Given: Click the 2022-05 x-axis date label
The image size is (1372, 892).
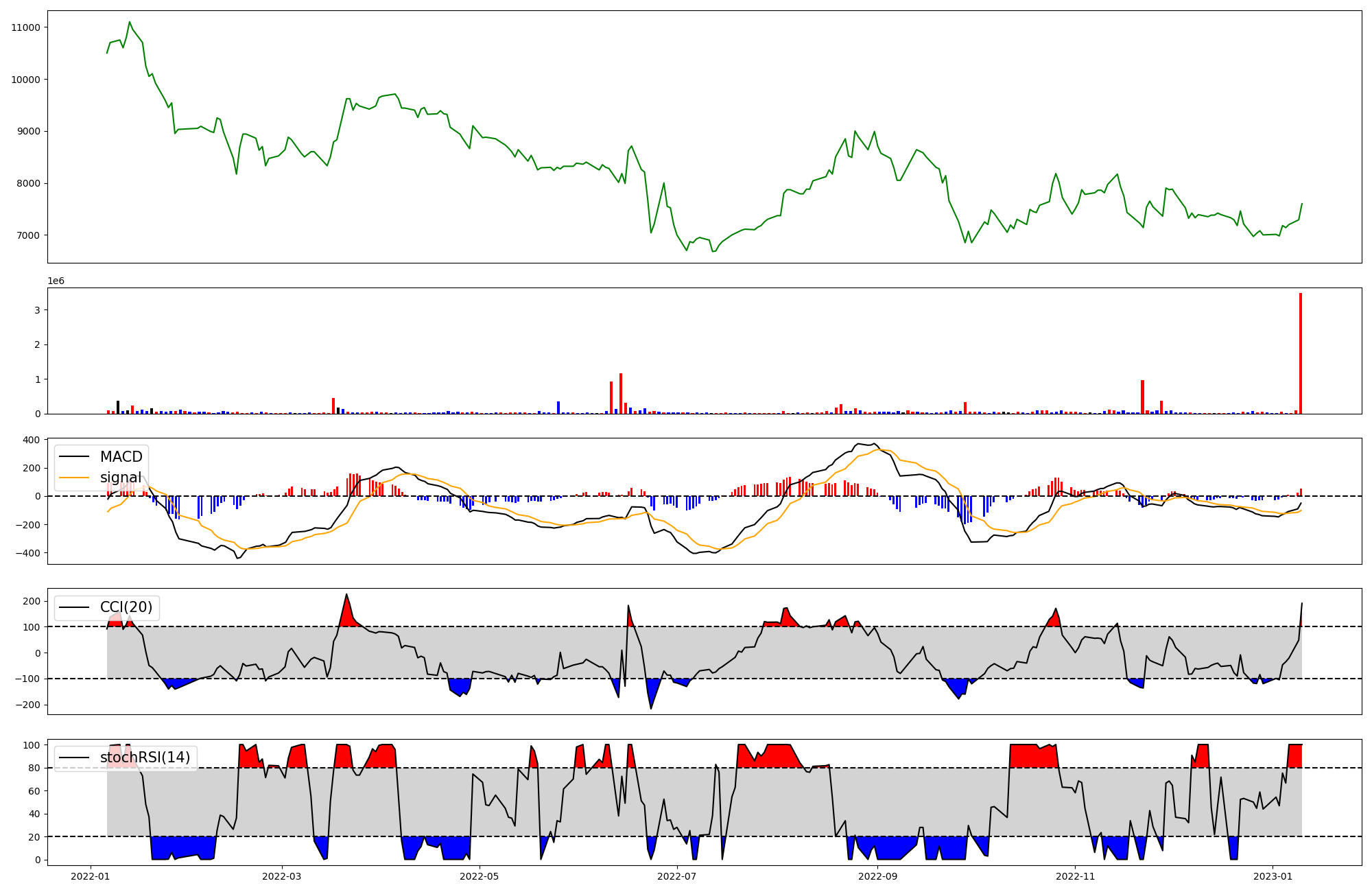Looking at the screenshot, I should point(479,876).
